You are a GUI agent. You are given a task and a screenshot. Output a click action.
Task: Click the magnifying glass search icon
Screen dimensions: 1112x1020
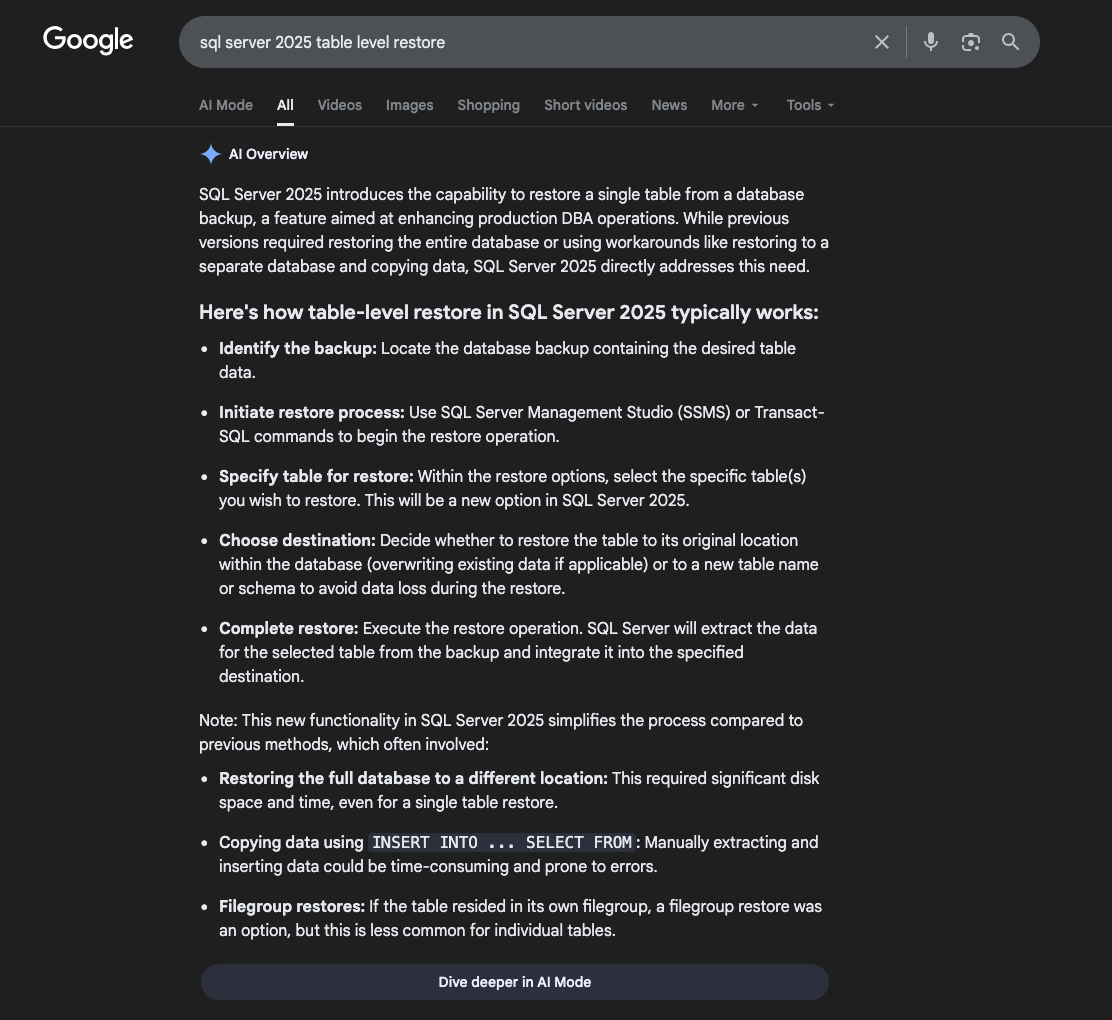pyautogui.click(x=1010, y=42)
